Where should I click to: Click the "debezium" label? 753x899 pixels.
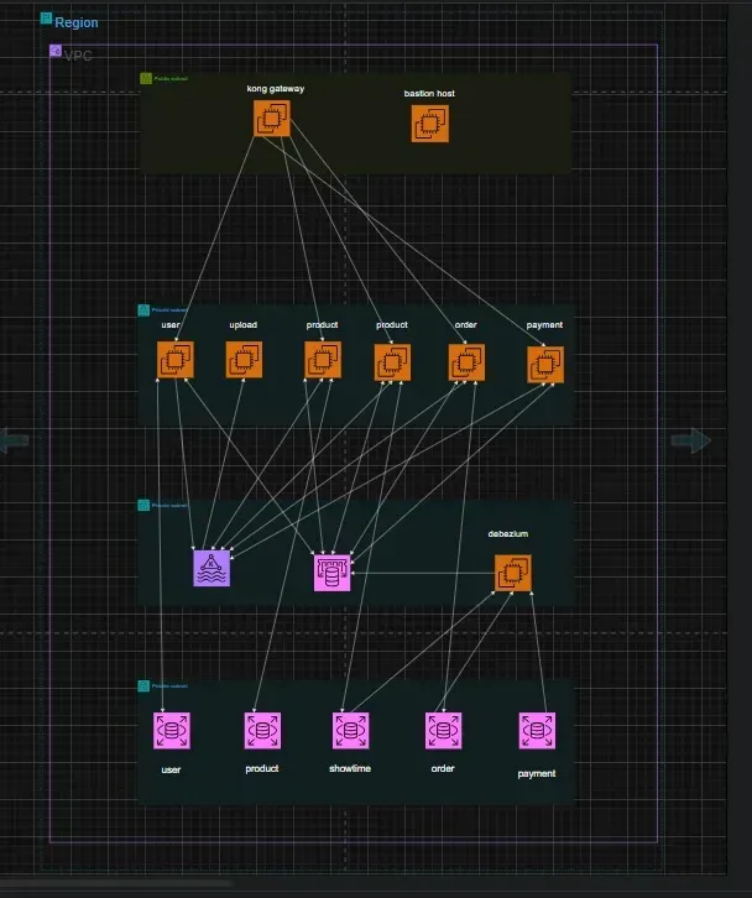pos(508,534)
